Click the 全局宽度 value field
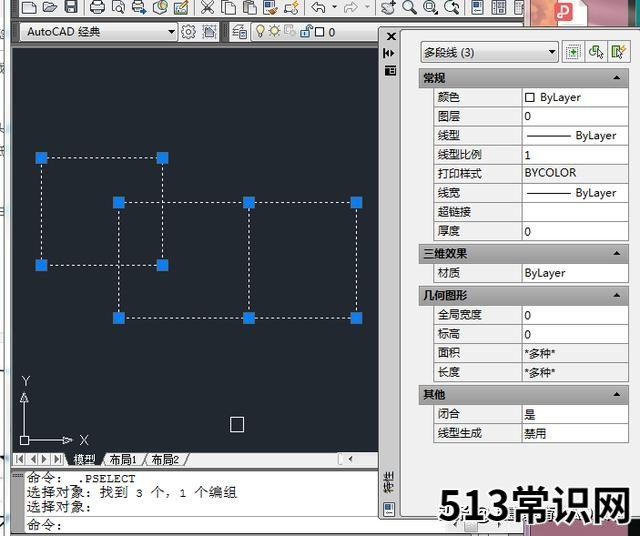 (575, 315)
